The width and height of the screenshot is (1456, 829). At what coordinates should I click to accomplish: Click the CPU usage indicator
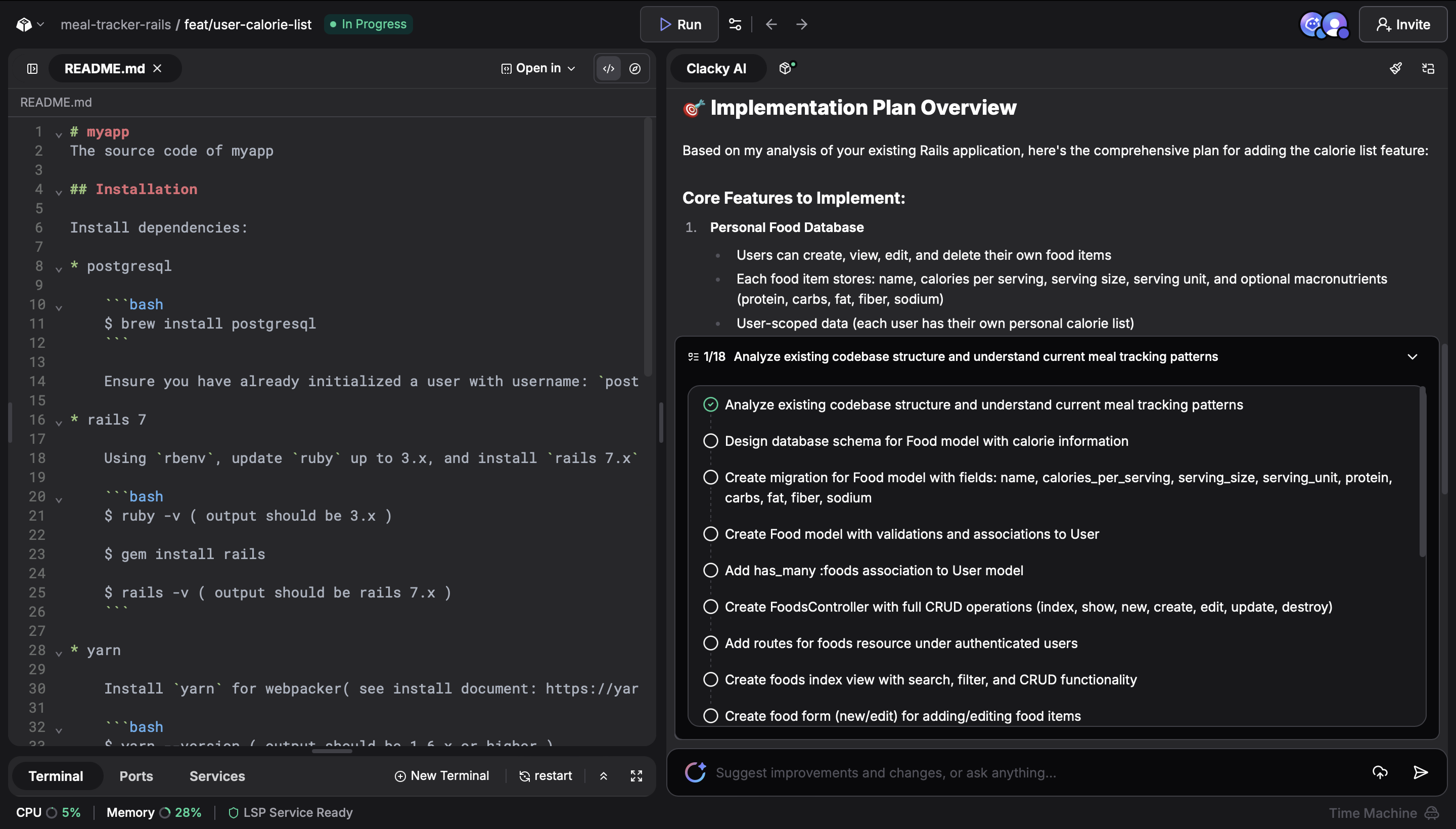click(x=48, y=813)
